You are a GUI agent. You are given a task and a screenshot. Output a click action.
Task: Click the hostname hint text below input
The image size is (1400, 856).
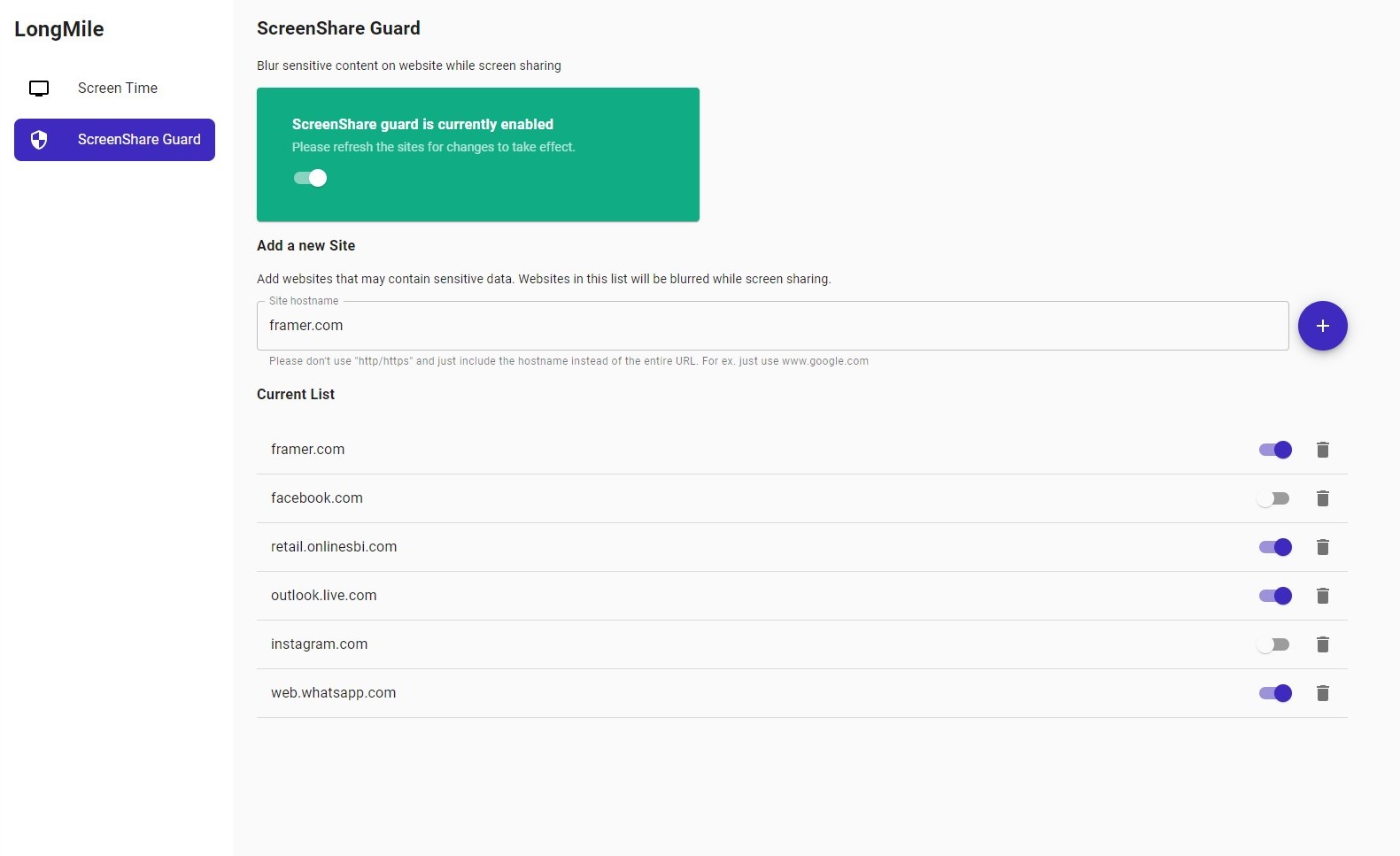click(569, 361)
